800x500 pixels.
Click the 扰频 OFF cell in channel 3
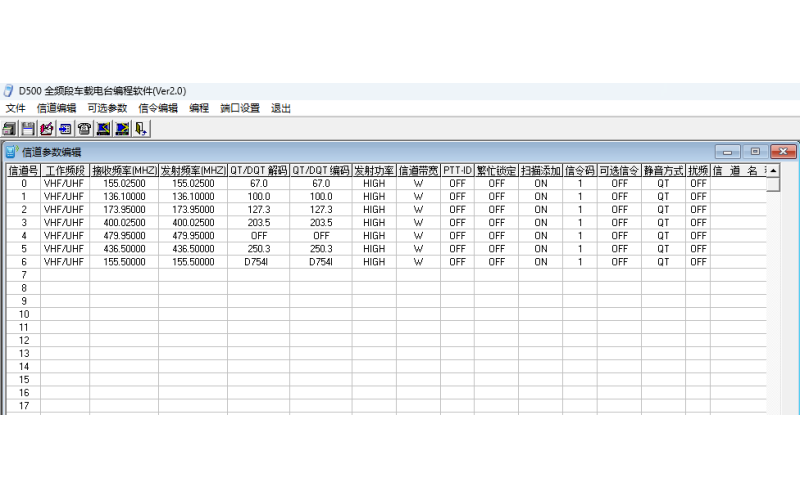click(698, 222)
